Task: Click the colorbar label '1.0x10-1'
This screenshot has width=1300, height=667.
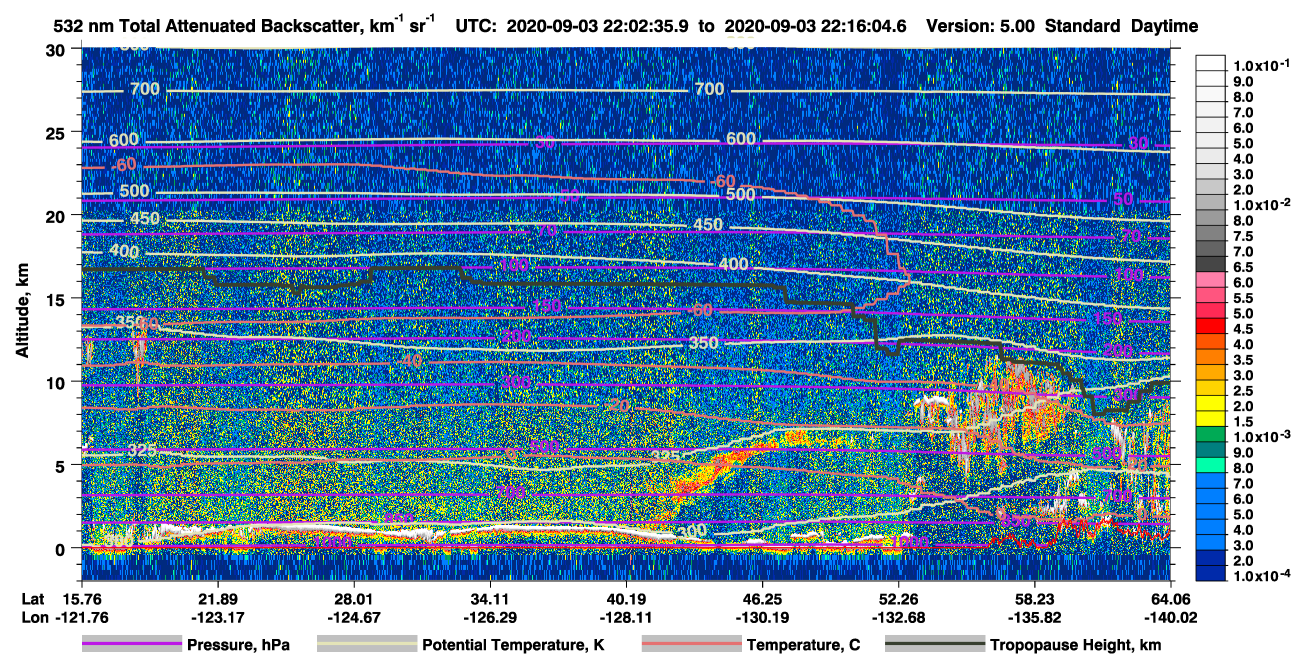Action: pyautogui.click(x=1261, y=64)
